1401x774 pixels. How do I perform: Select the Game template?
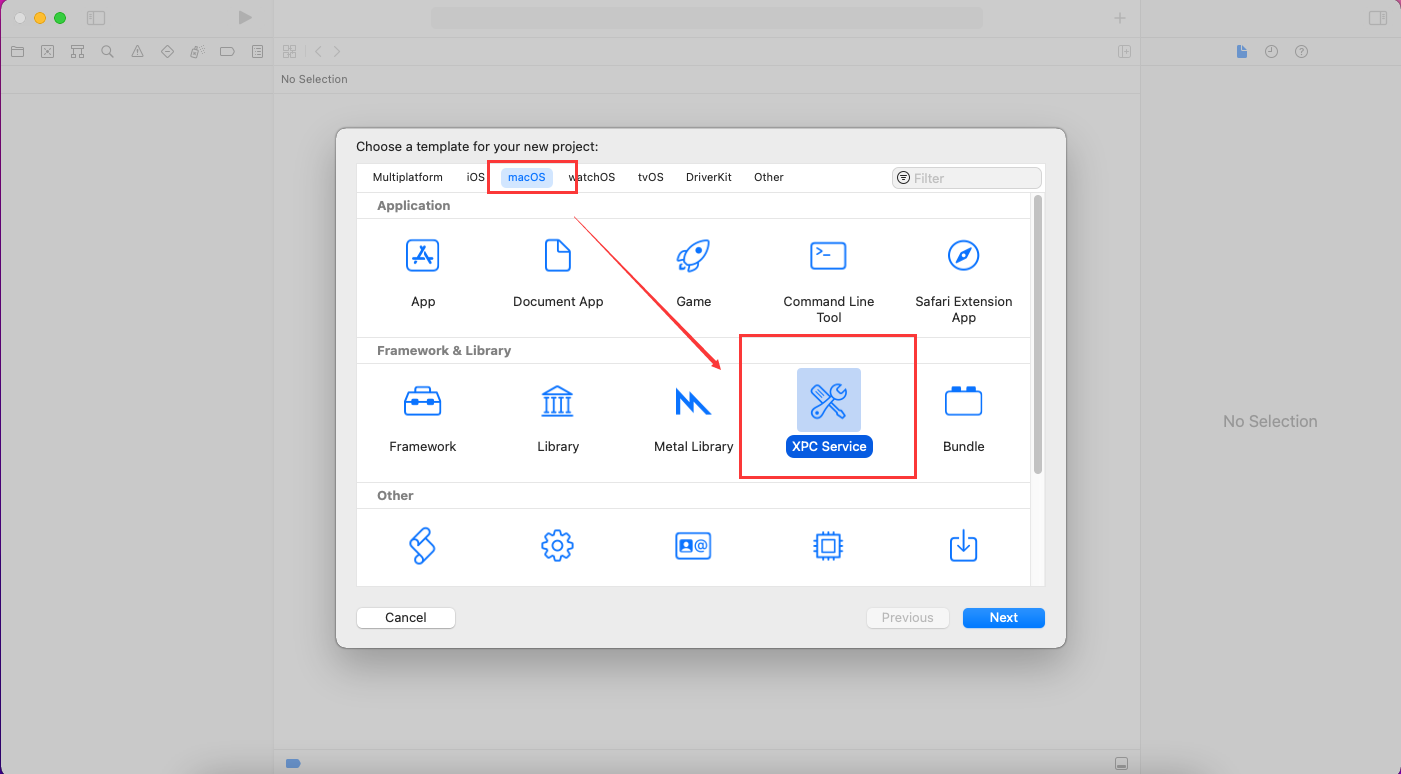click(x=693, y=256)
